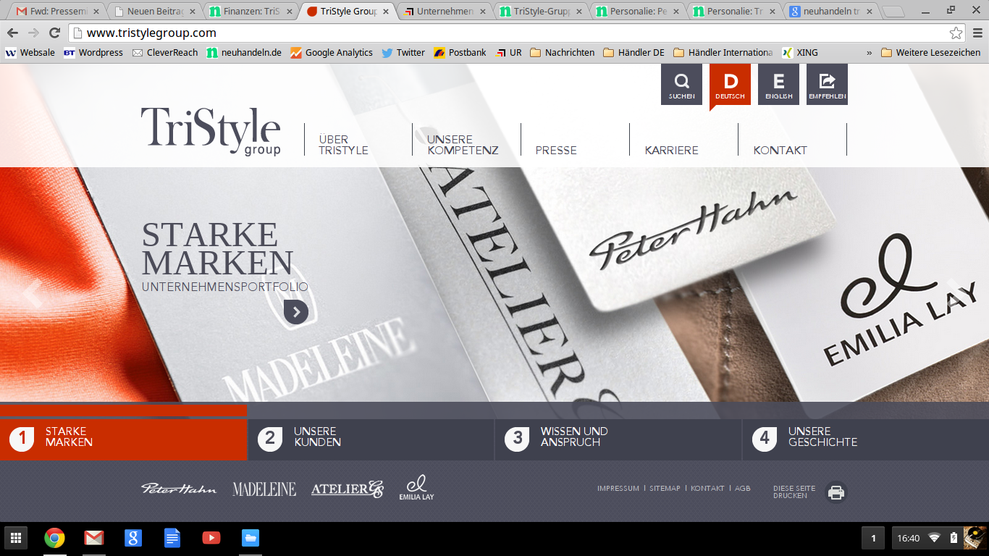
Task: Go to the TriStyle group logo
Action: [x=211, y=130]
